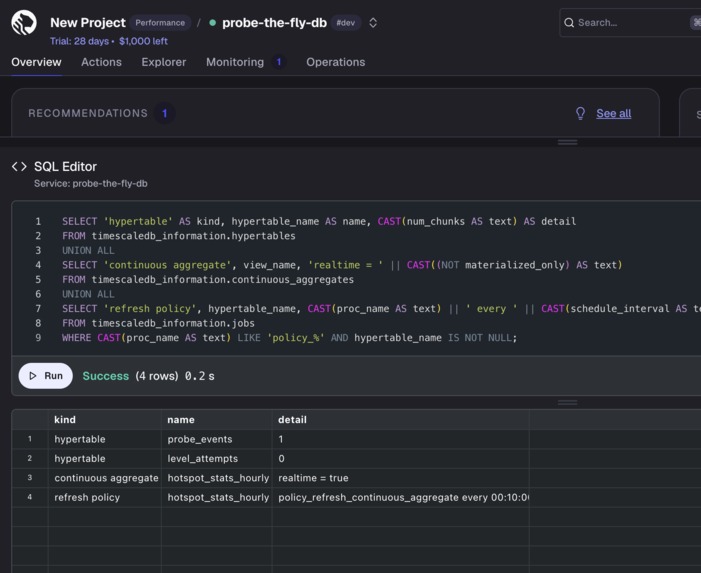Image resolution: width=701 pixels, height=573 pixels.
Task: Grab the resize handle above results table
Action: click(x=567, y=402)
